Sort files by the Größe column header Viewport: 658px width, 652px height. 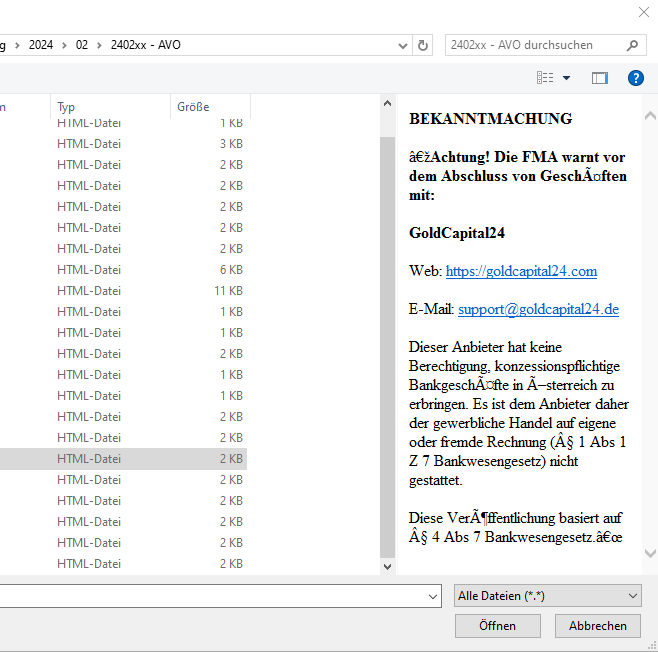coord(210,107)
